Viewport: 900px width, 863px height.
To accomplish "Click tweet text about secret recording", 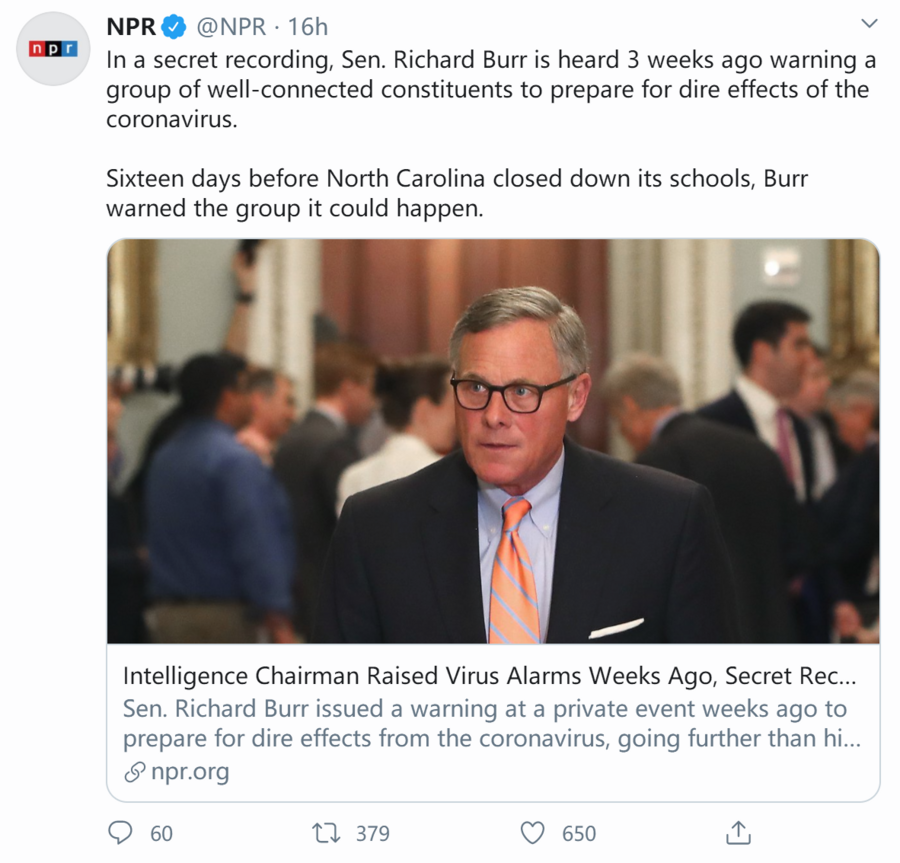I will point(490,88).
